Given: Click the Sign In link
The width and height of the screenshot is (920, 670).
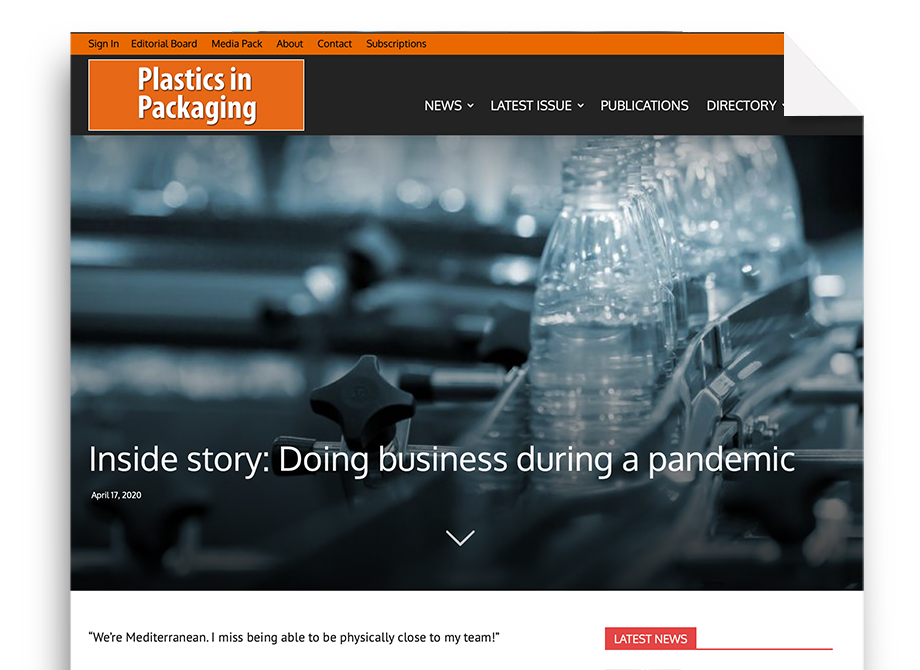Looking at the screenshot, I should click(x=103, y=44).
